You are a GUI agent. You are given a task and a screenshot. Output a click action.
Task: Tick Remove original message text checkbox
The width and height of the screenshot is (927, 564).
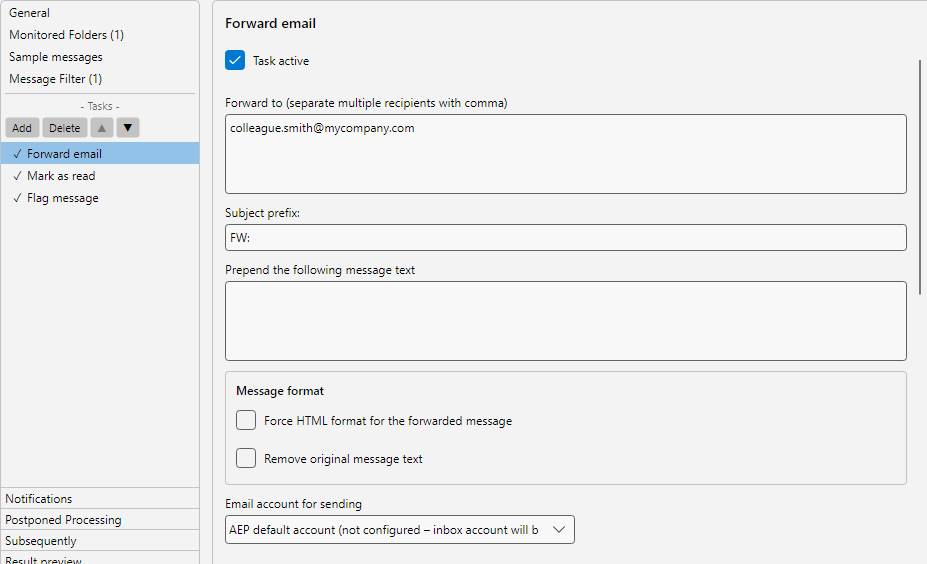pyautogui.click(x=246, y=458)
